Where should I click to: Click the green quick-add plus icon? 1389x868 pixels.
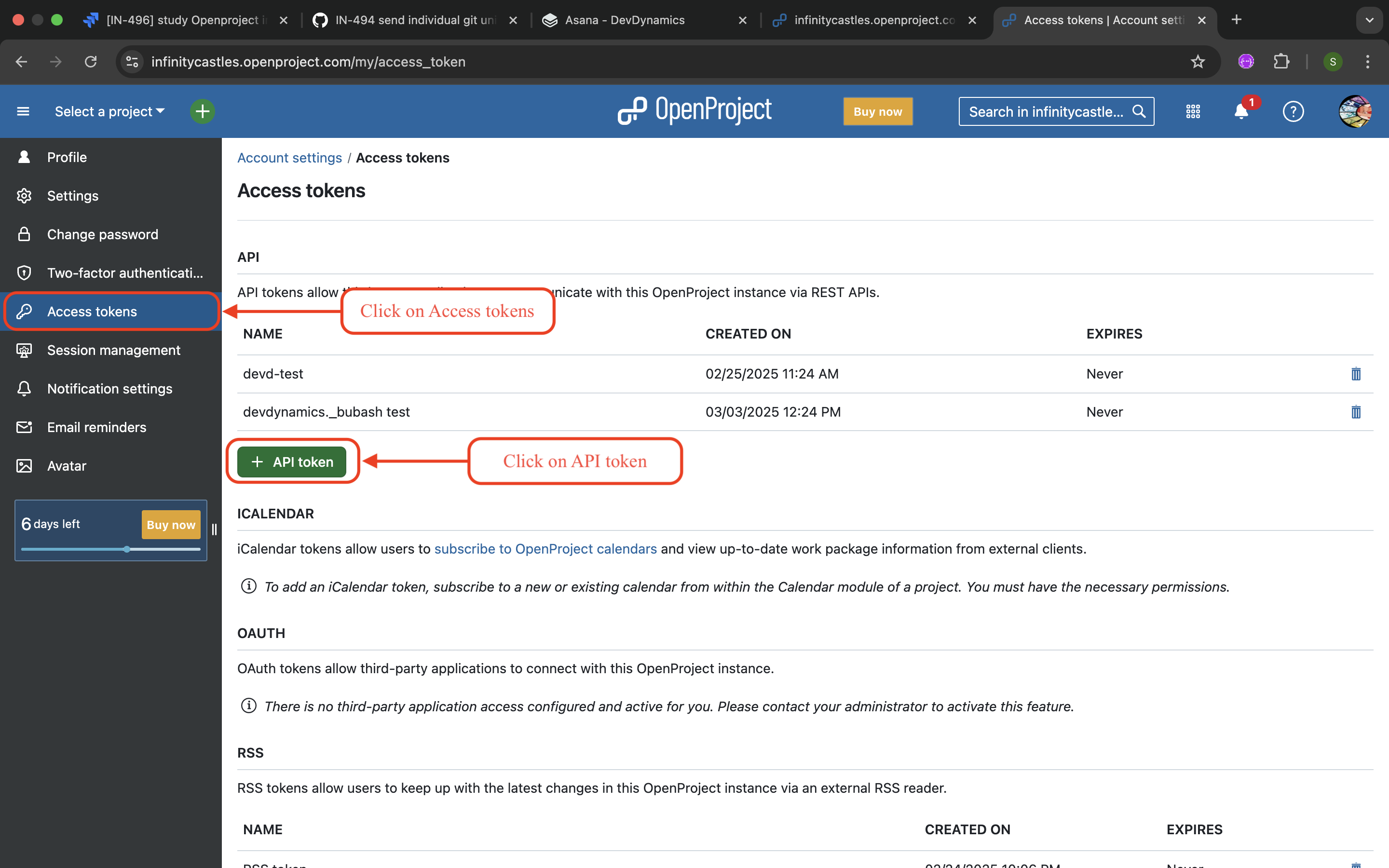[x=202, y=111]
